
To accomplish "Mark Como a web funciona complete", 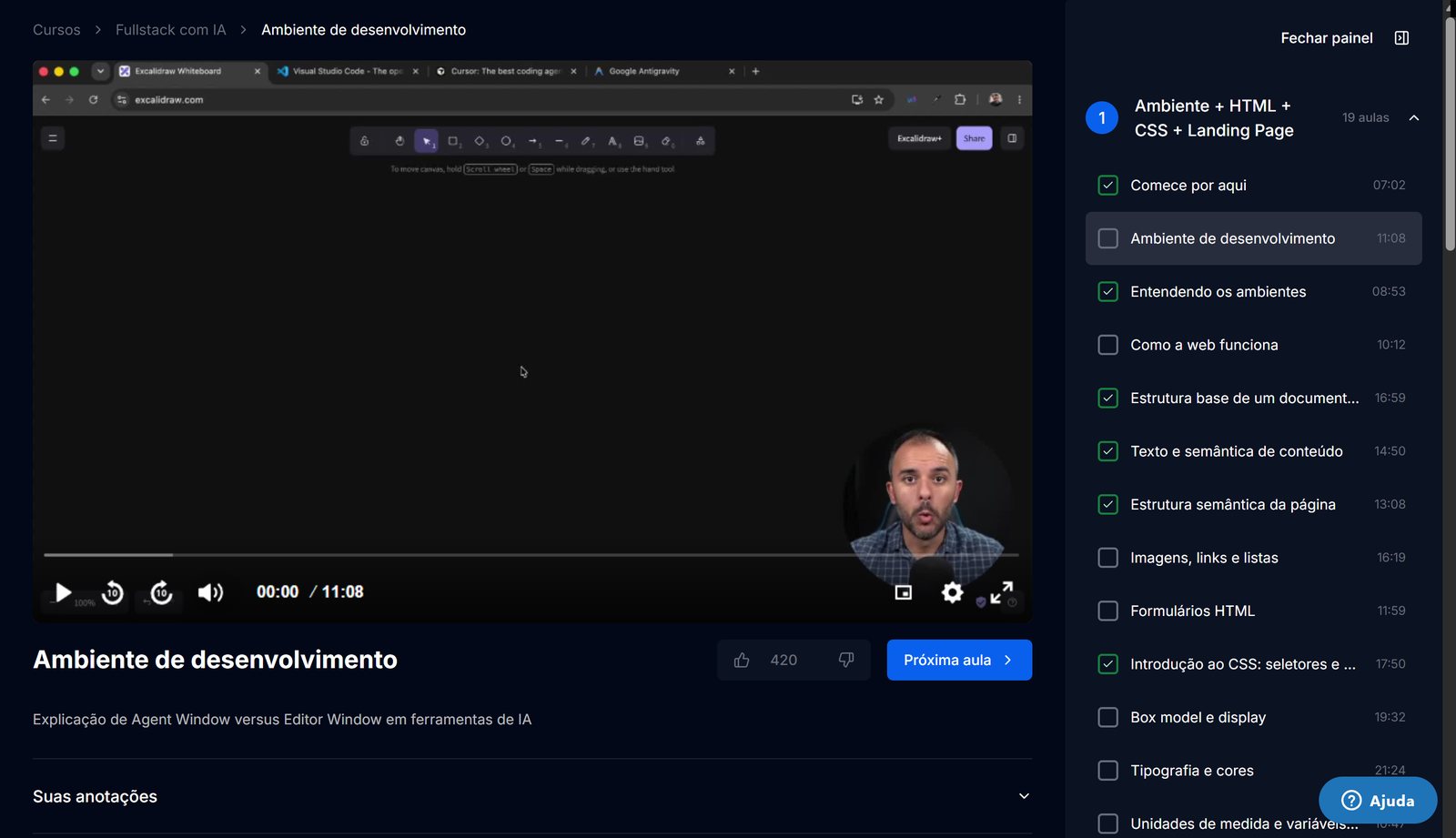I will point(1107,345).
